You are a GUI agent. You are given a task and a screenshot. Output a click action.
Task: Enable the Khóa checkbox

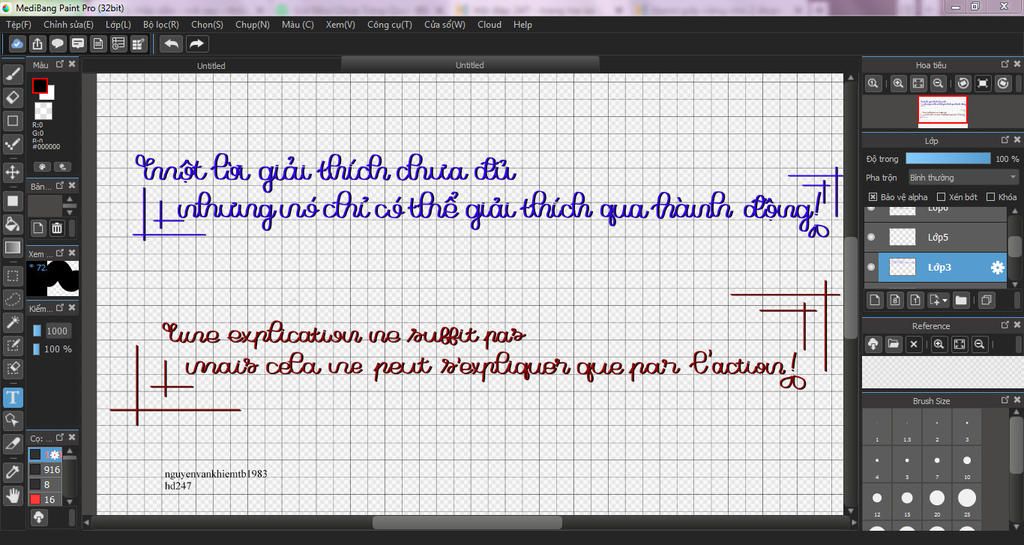click(x=991, y=196)
